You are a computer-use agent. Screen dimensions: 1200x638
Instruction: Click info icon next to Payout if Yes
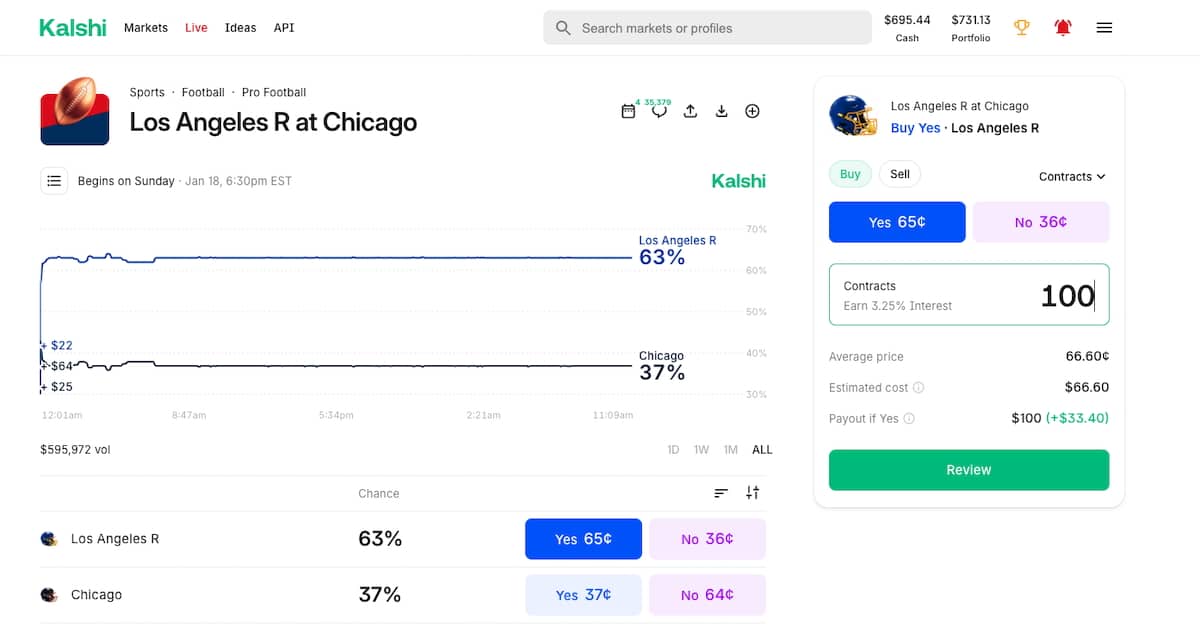[909, 419]
